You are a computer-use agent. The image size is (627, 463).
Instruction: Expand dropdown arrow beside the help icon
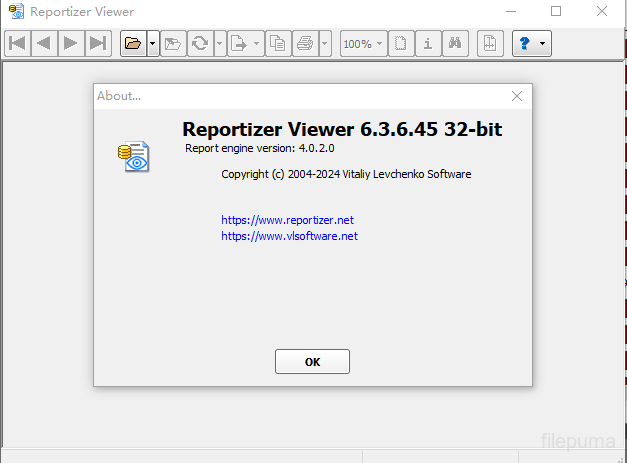543,43
